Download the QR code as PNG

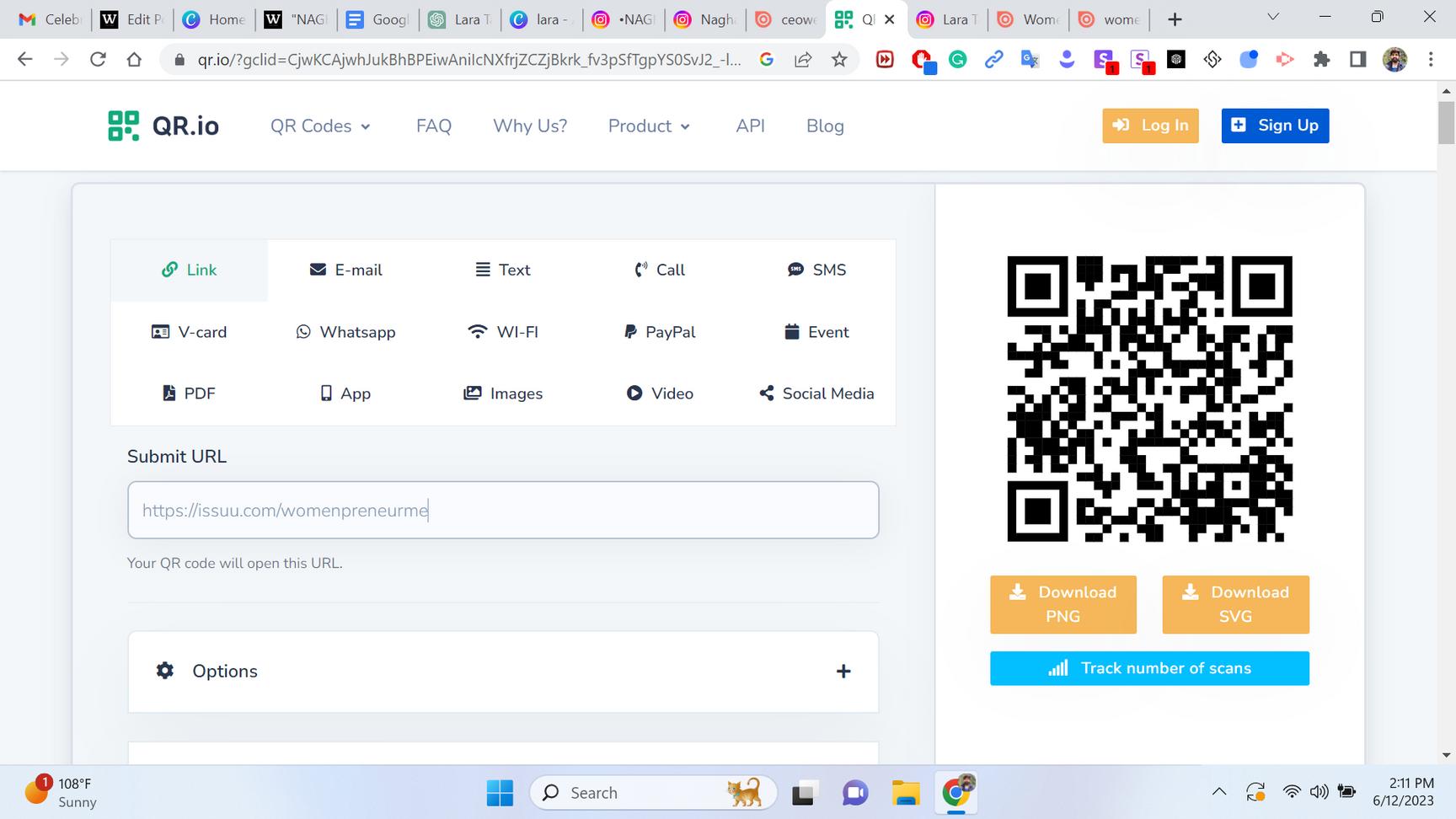click(x=1063, y=604)
